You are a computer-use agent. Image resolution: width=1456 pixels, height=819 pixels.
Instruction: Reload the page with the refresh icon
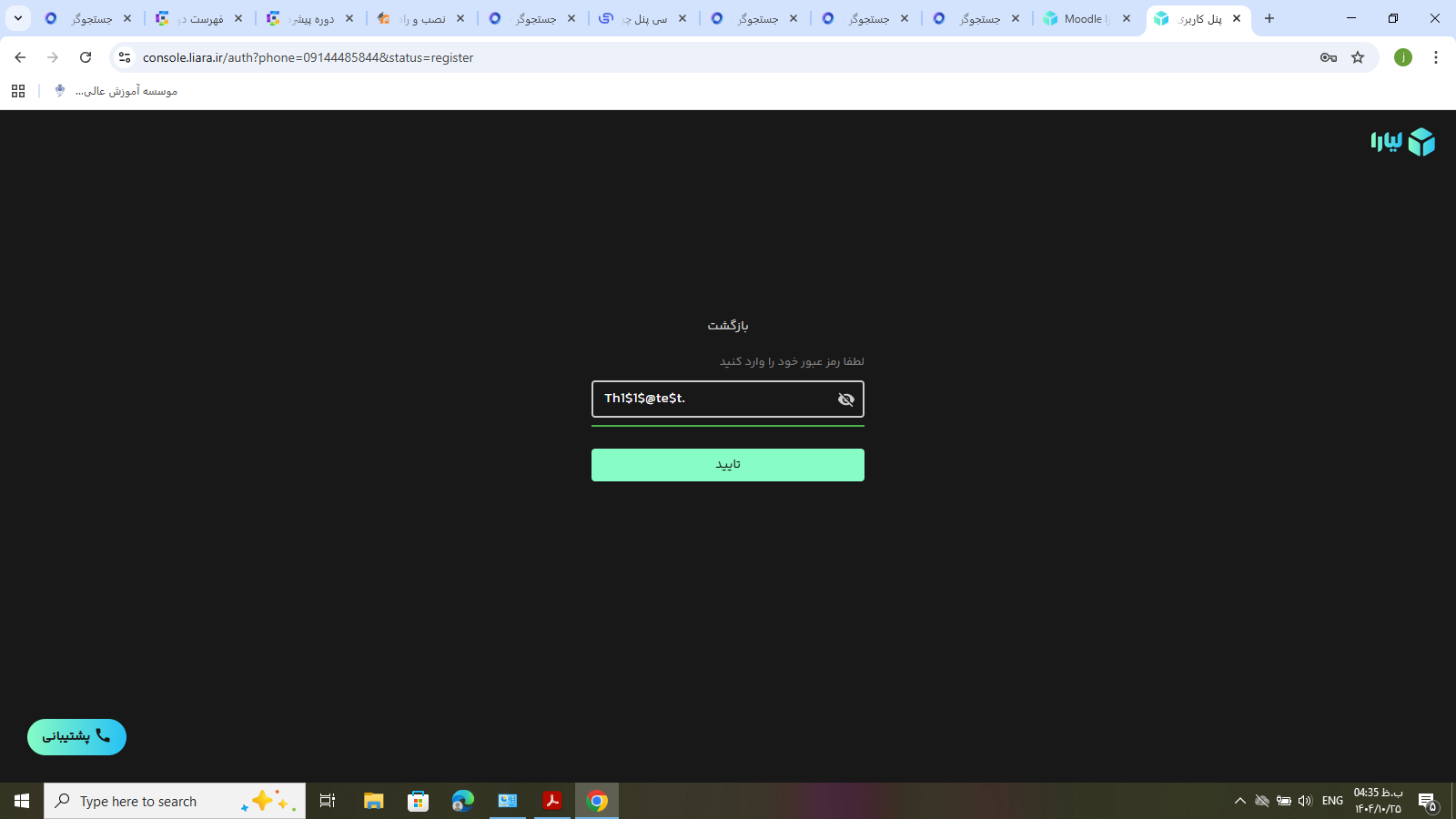coord(86,57)
